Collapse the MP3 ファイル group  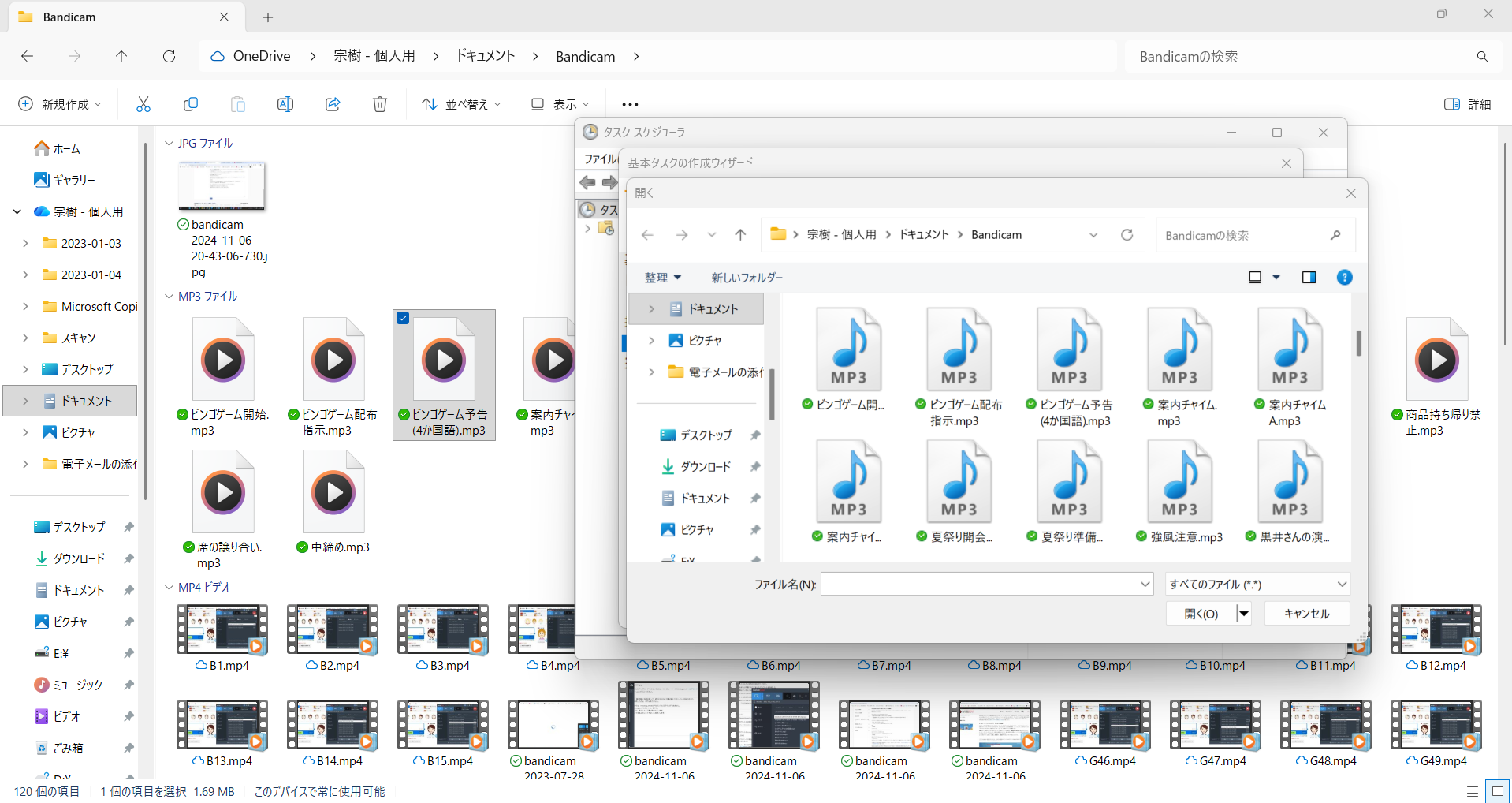point(169,297)
